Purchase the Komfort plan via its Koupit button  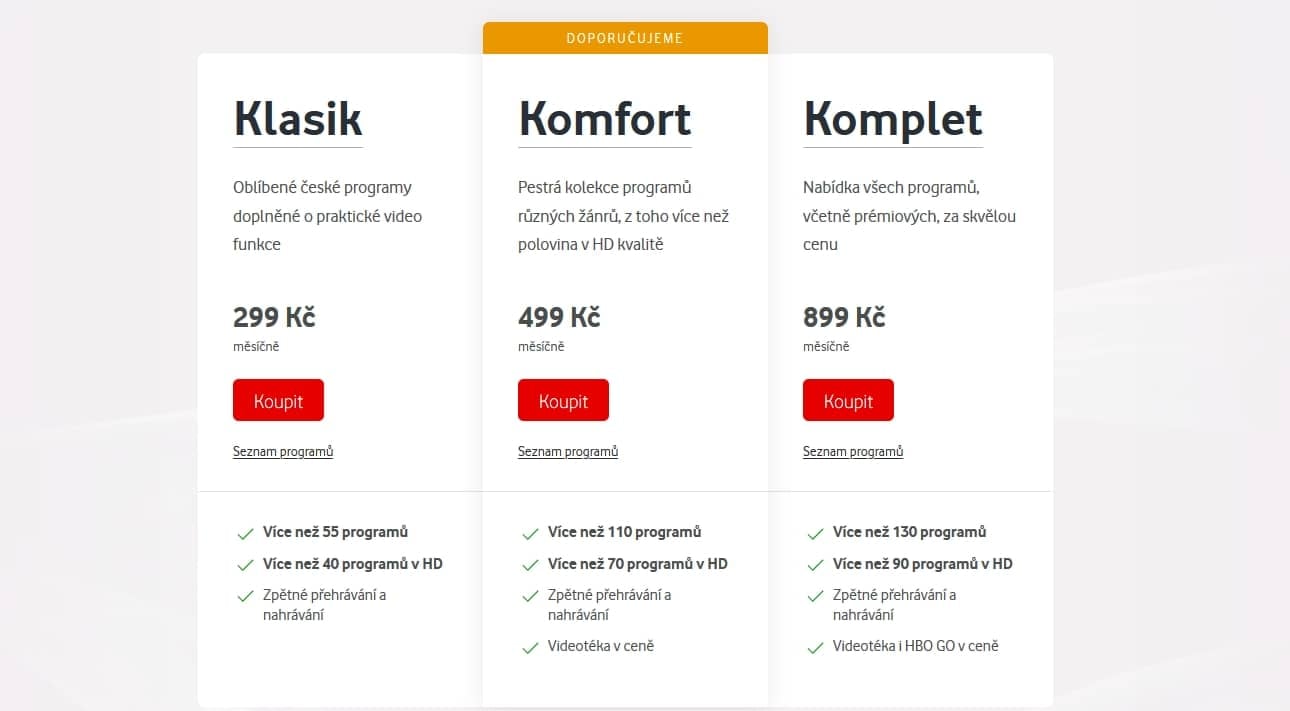563,400
